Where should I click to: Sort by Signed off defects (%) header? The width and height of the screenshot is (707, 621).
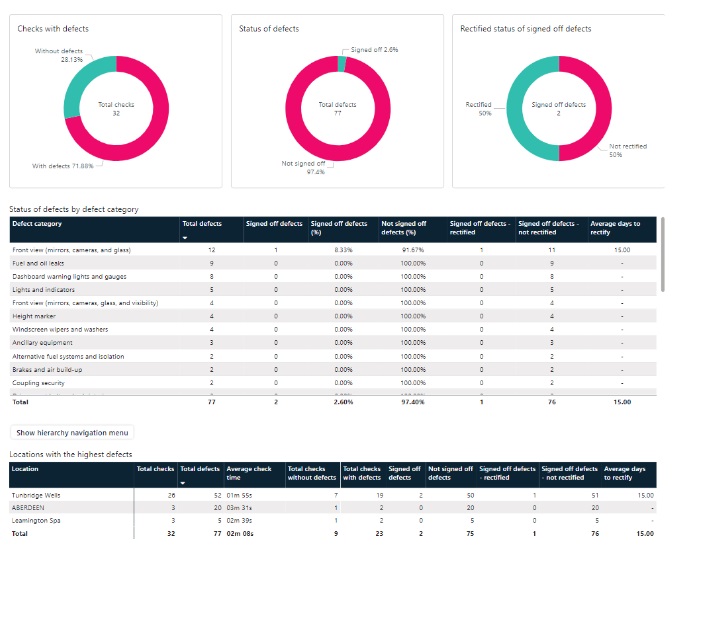pos(339,228)
